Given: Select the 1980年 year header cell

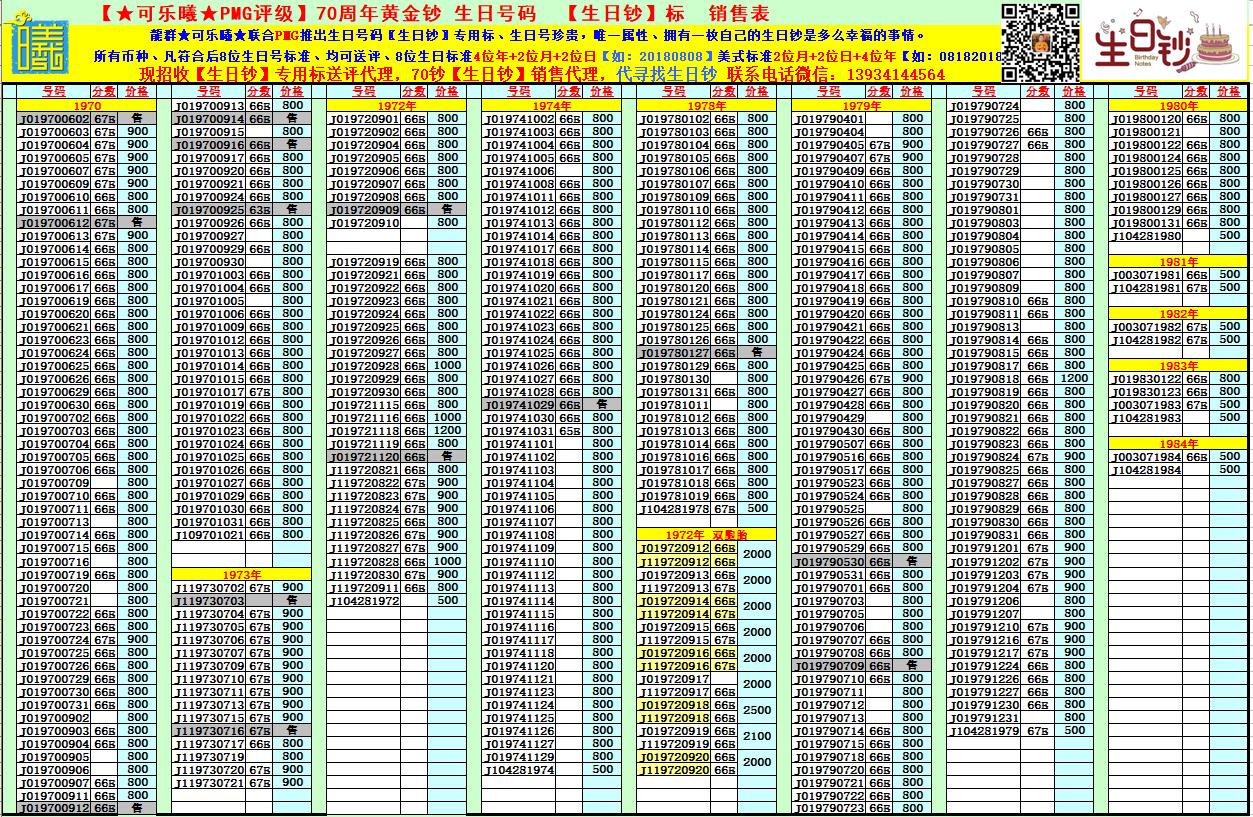Looking at the screenshot, I should [x=1179, y=105].
